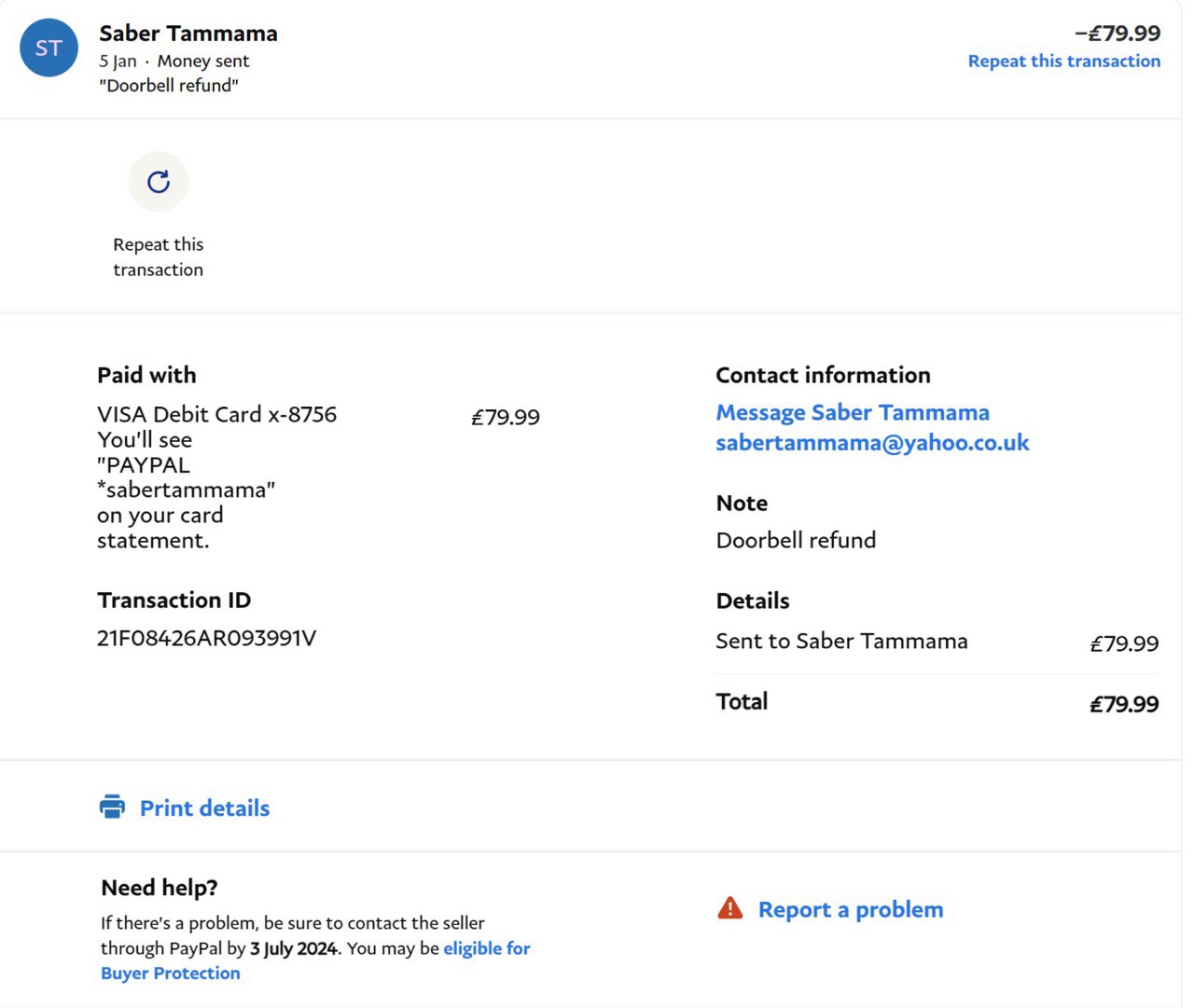
Task: Click the circular repeat arrow icon
Action: click(159, 182)
